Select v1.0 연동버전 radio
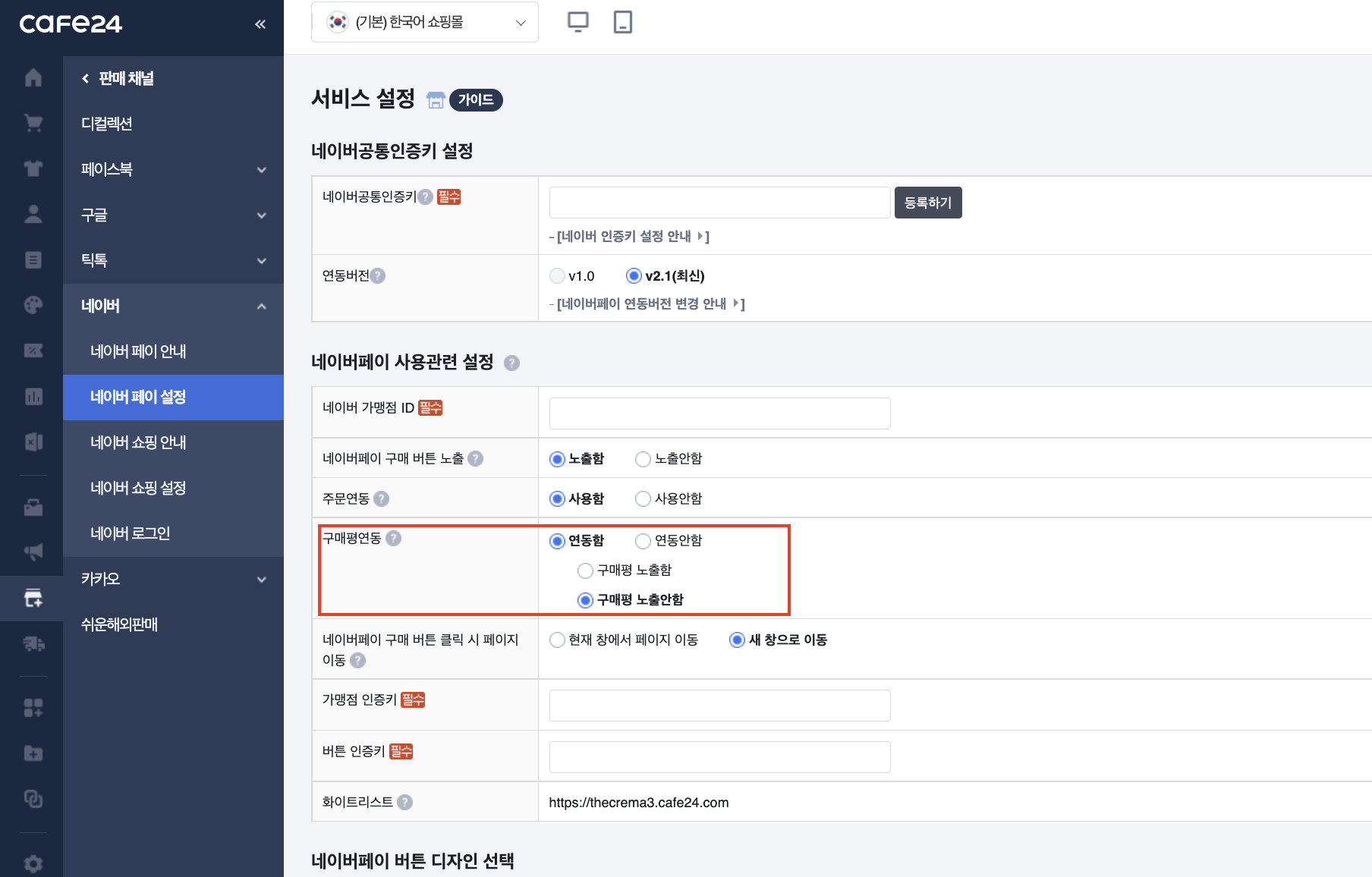 click(558, 275)
